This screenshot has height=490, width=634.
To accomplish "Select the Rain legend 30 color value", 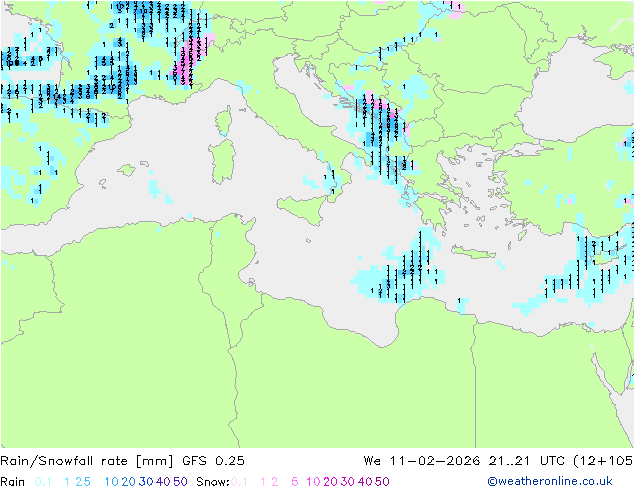I will click(146, 482).
